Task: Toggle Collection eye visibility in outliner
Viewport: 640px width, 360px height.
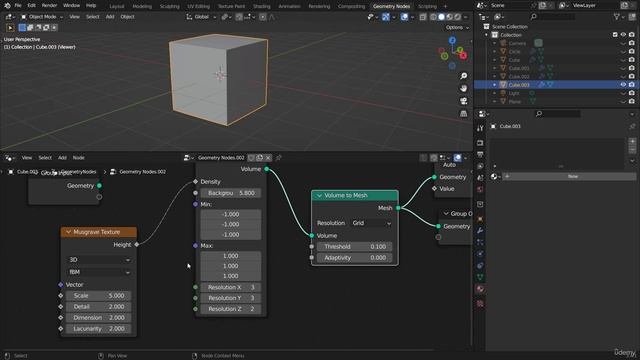Action: pos(623,35)
